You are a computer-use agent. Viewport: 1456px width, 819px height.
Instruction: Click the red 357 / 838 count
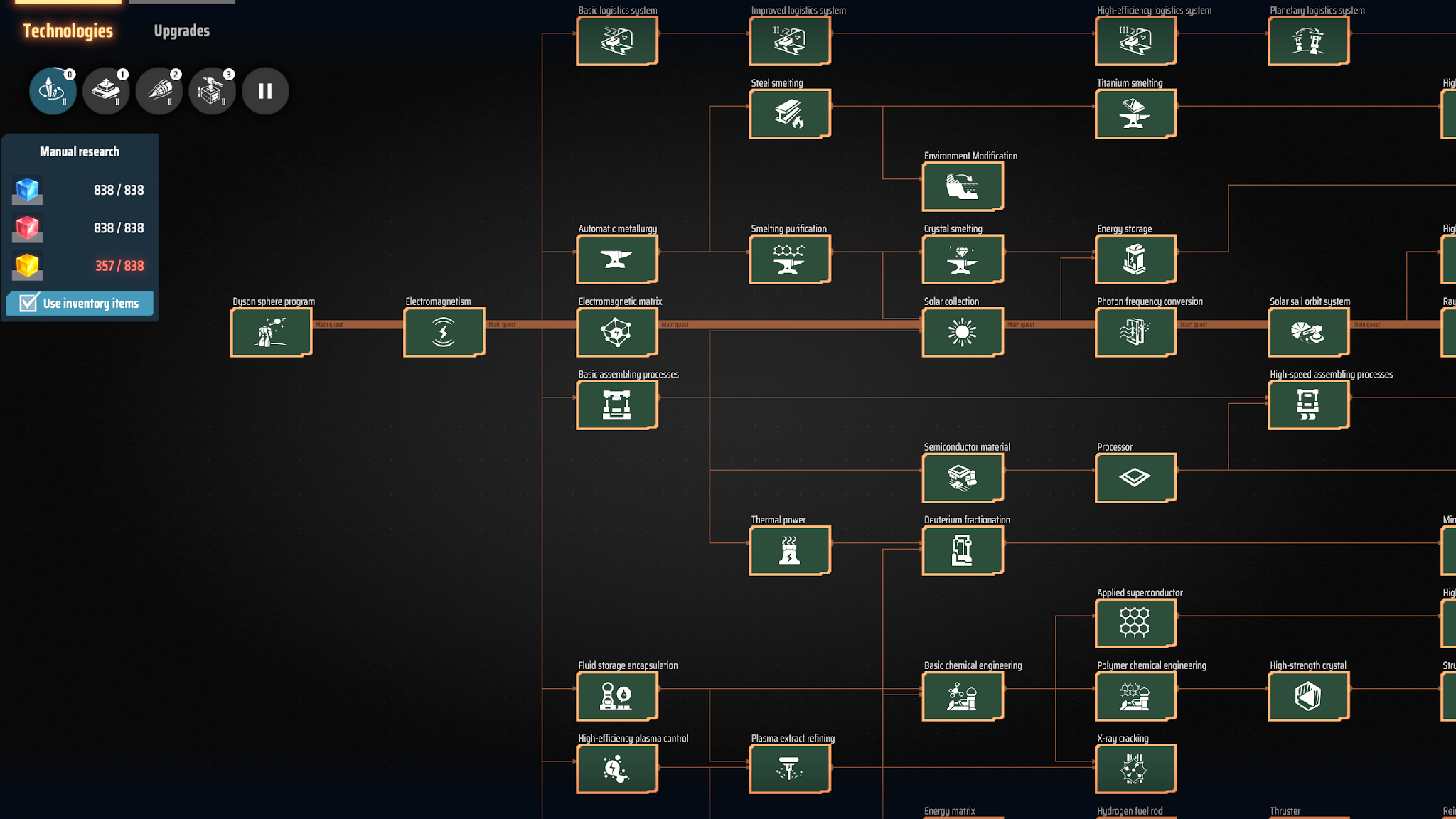pos(119,266)
